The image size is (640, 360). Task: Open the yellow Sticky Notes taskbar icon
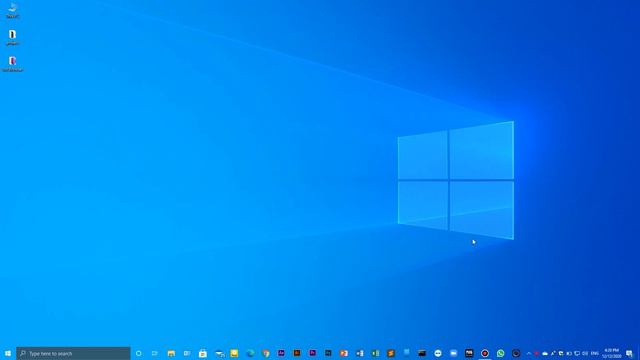pos(234,353)
